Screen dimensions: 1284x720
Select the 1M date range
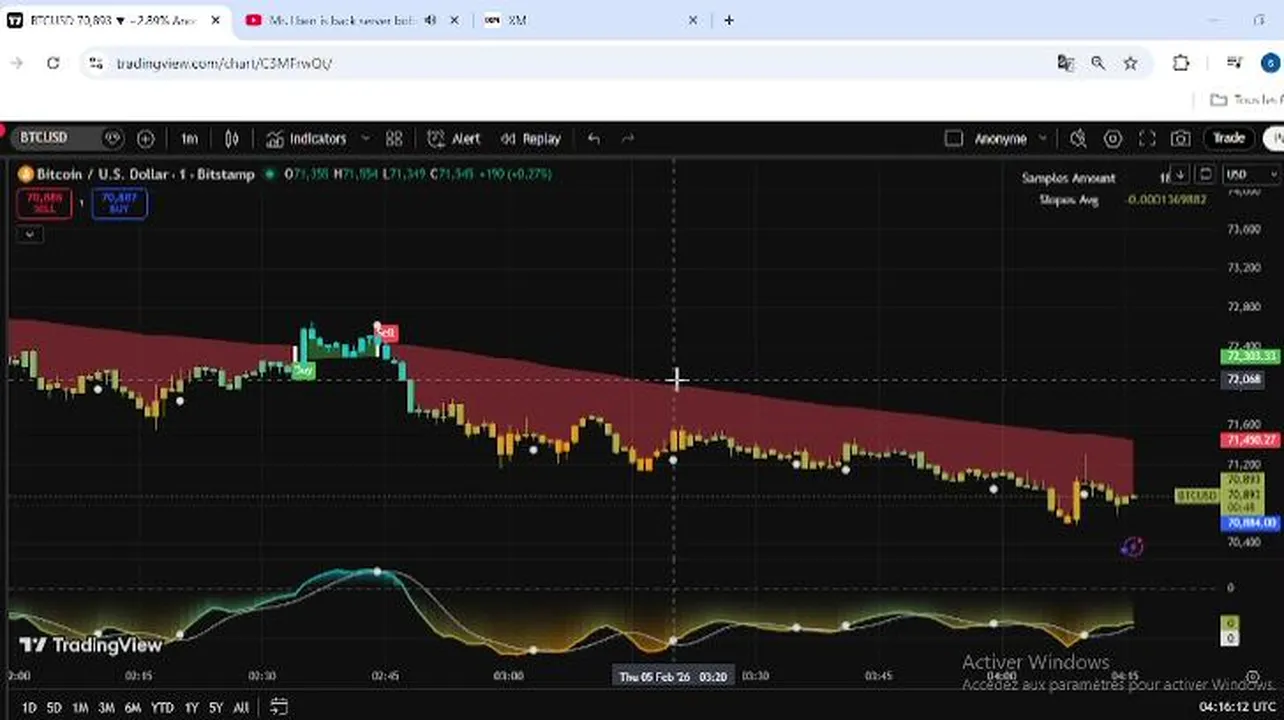click(80, 707)
